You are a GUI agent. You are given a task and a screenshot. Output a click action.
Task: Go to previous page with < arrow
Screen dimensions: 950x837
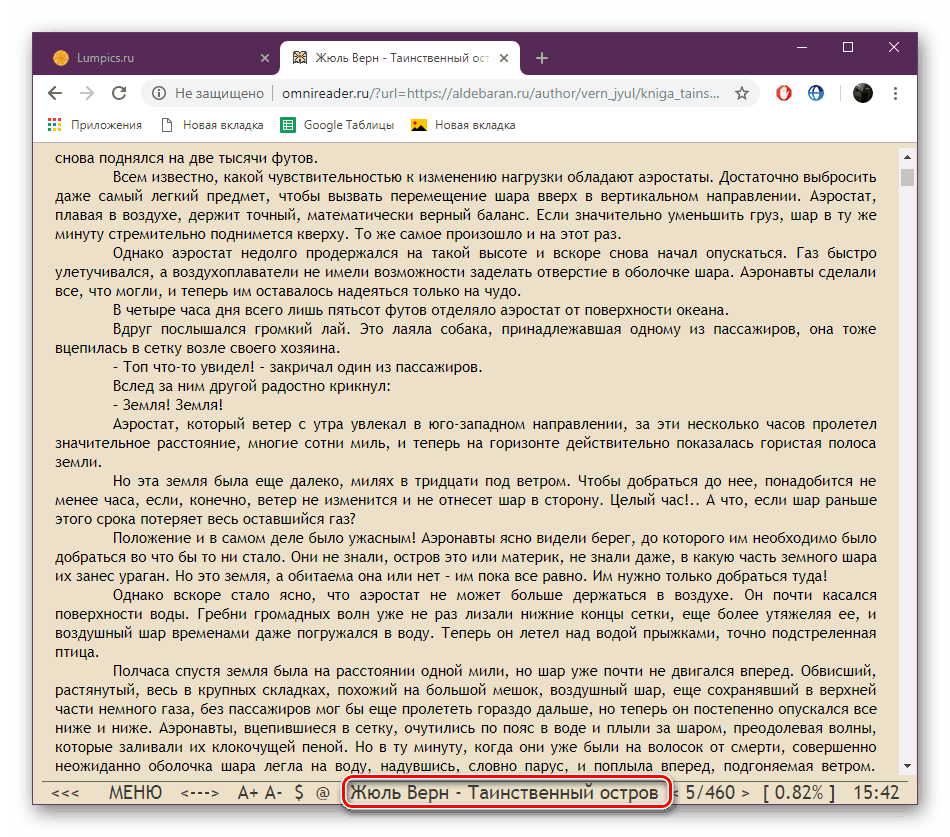click(x=677, y=793)
